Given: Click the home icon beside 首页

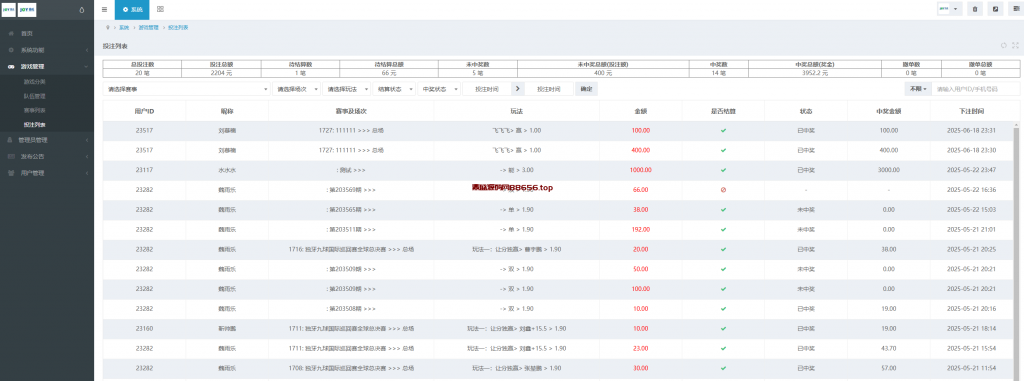Looking at the screenshot, I should [11, 33].
